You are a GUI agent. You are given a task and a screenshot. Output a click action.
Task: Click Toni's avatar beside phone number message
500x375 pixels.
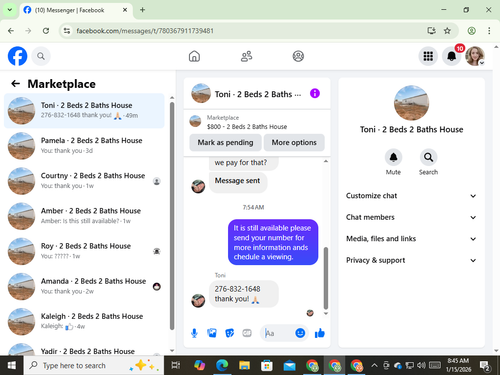198,301
